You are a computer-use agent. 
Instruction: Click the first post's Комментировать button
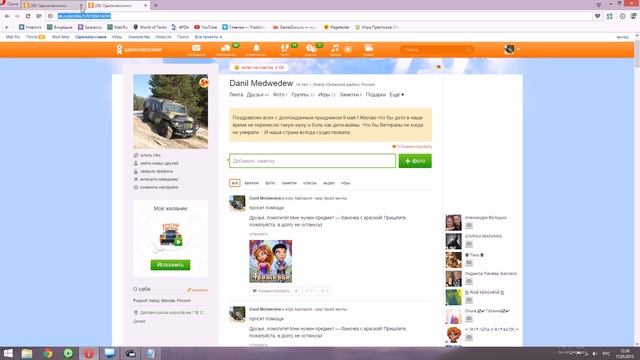pos(271,291)
